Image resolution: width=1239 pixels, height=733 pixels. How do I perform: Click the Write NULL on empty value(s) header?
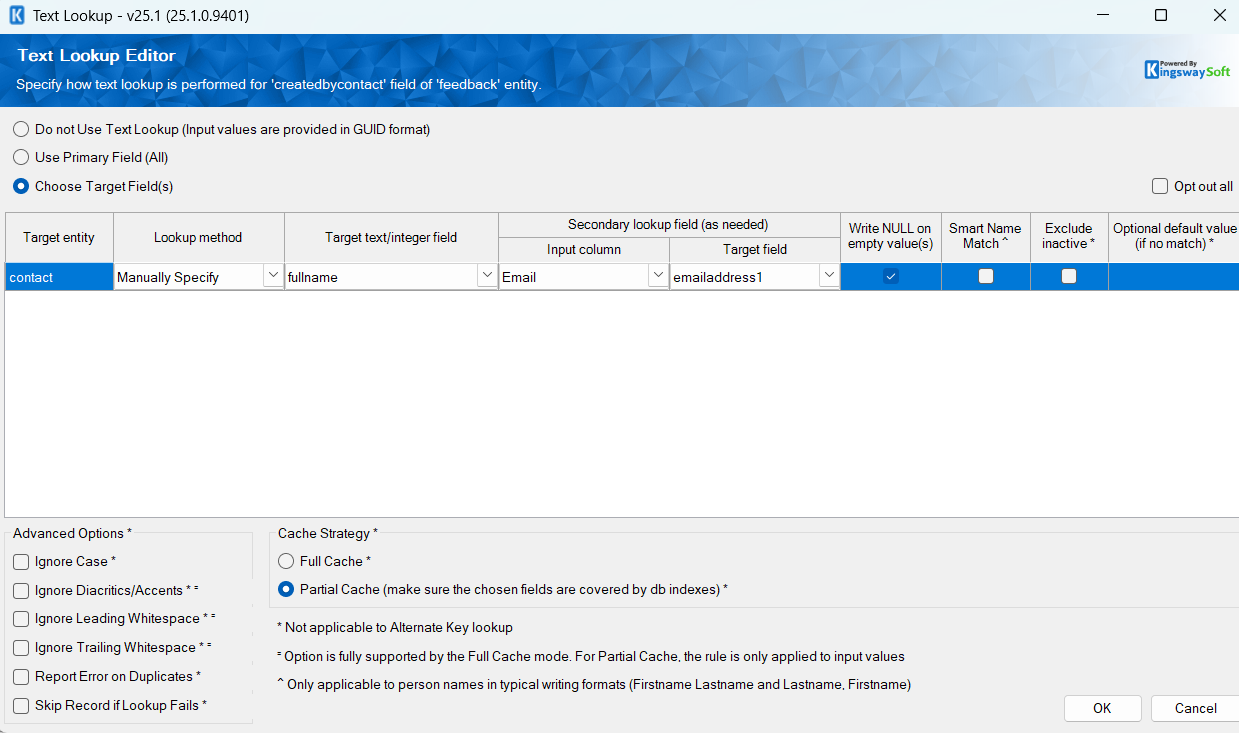point(891,237)
